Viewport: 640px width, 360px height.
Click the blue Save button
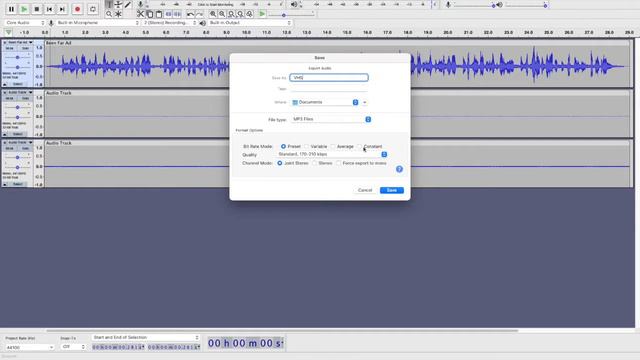tap(392, 190)
